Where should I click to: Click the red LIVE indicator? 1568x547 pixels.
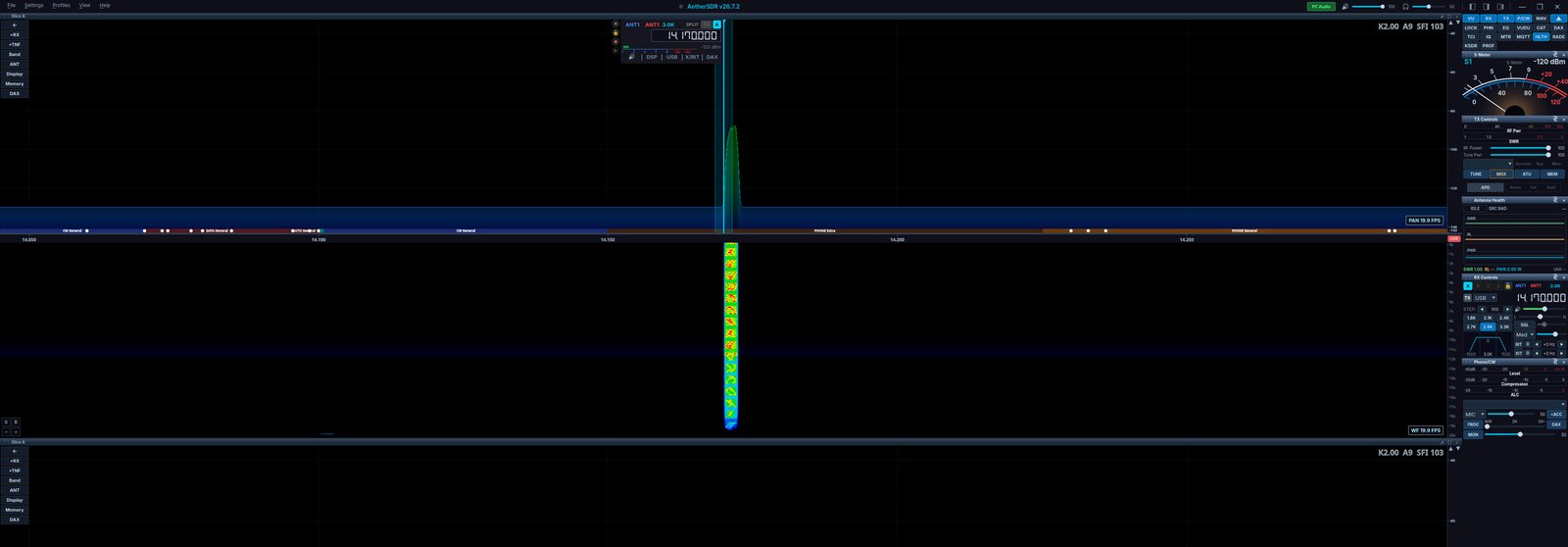[1454, 238]
